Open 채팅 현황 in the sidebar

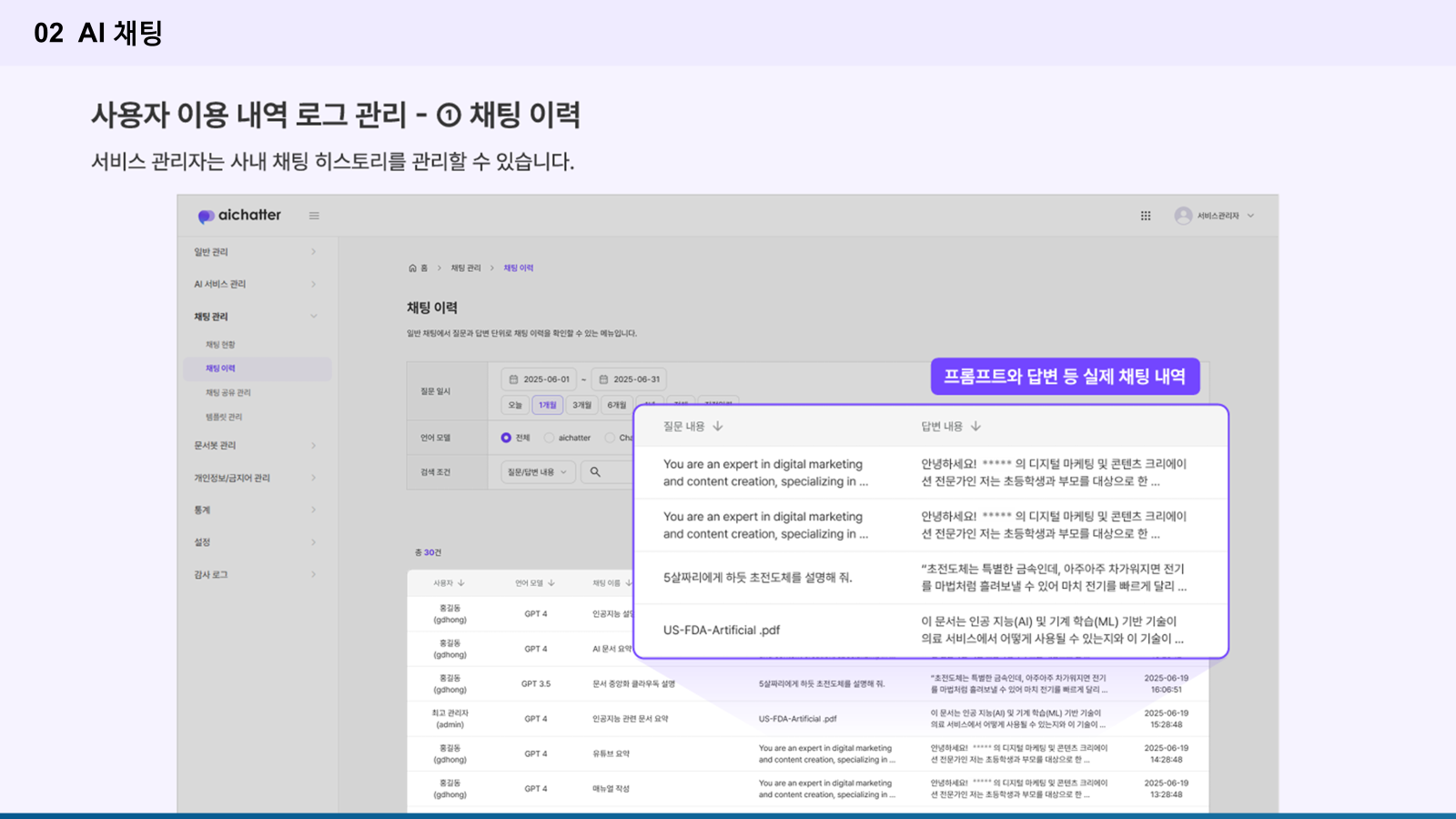coord(220,345)
